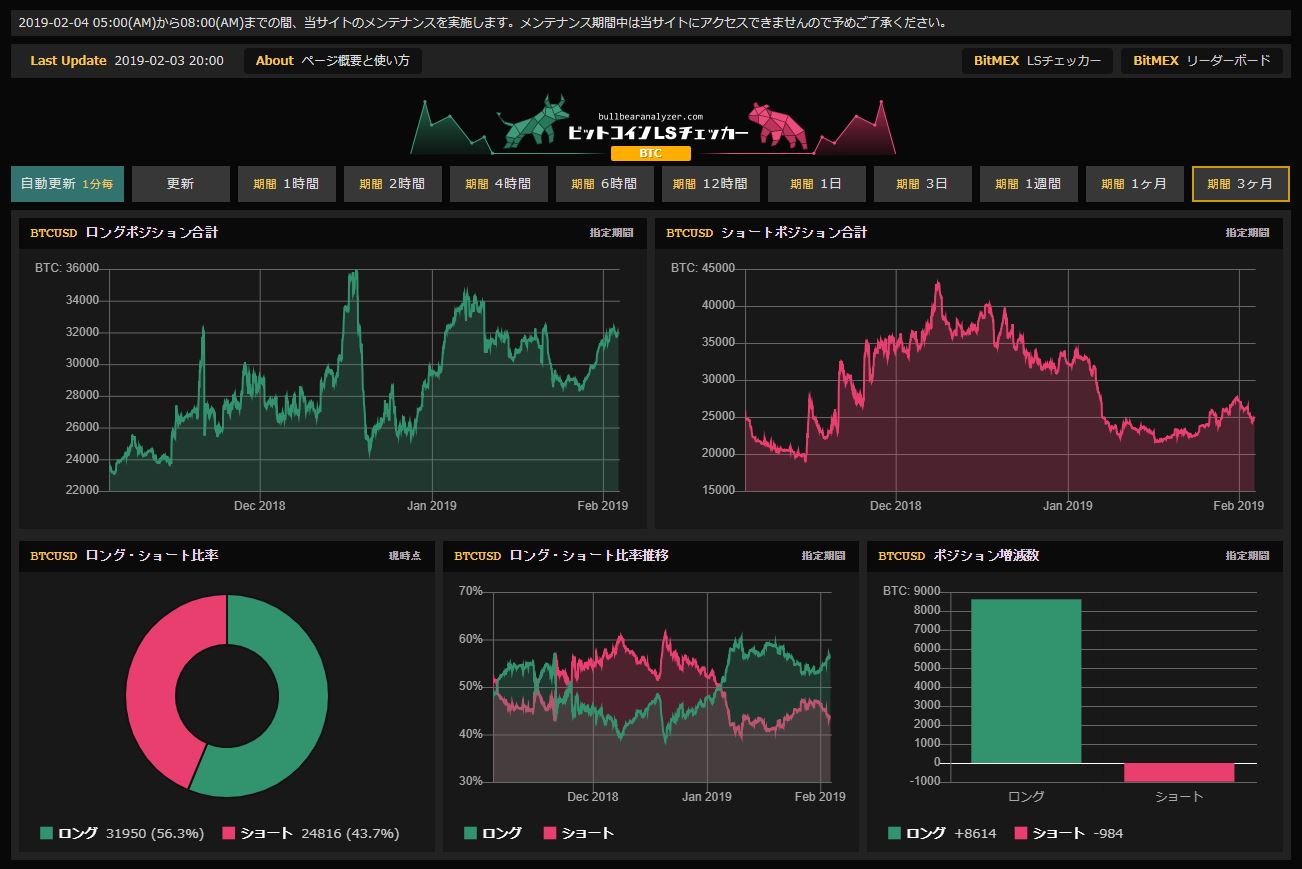The image size is (1302, 869).
Task: Switch to the 期間 1週間 period
Action: pos(1029,183)
